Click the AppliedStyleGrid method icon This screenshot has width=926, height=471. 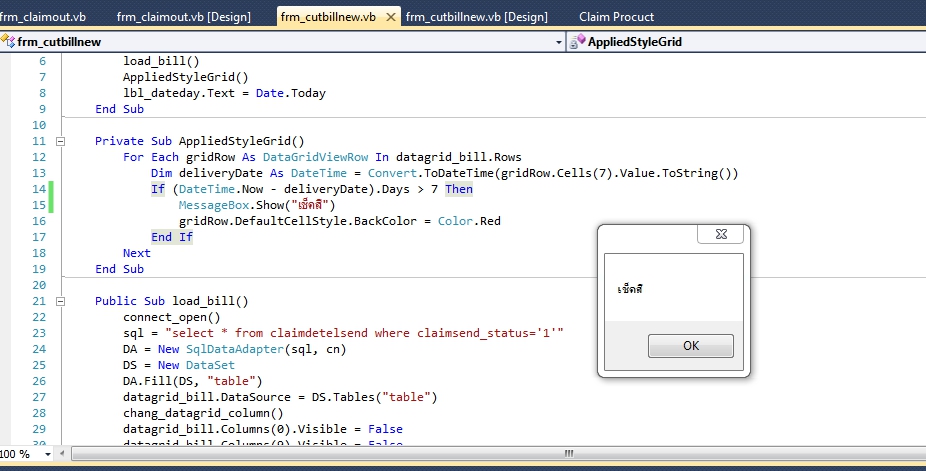pyautogui.click(x=577, y=41)
